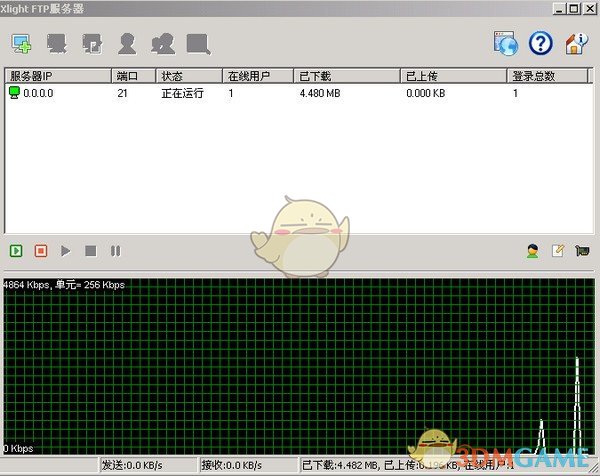Click the 发送:0.0 KB/s status panel

(x=148, y=465)
